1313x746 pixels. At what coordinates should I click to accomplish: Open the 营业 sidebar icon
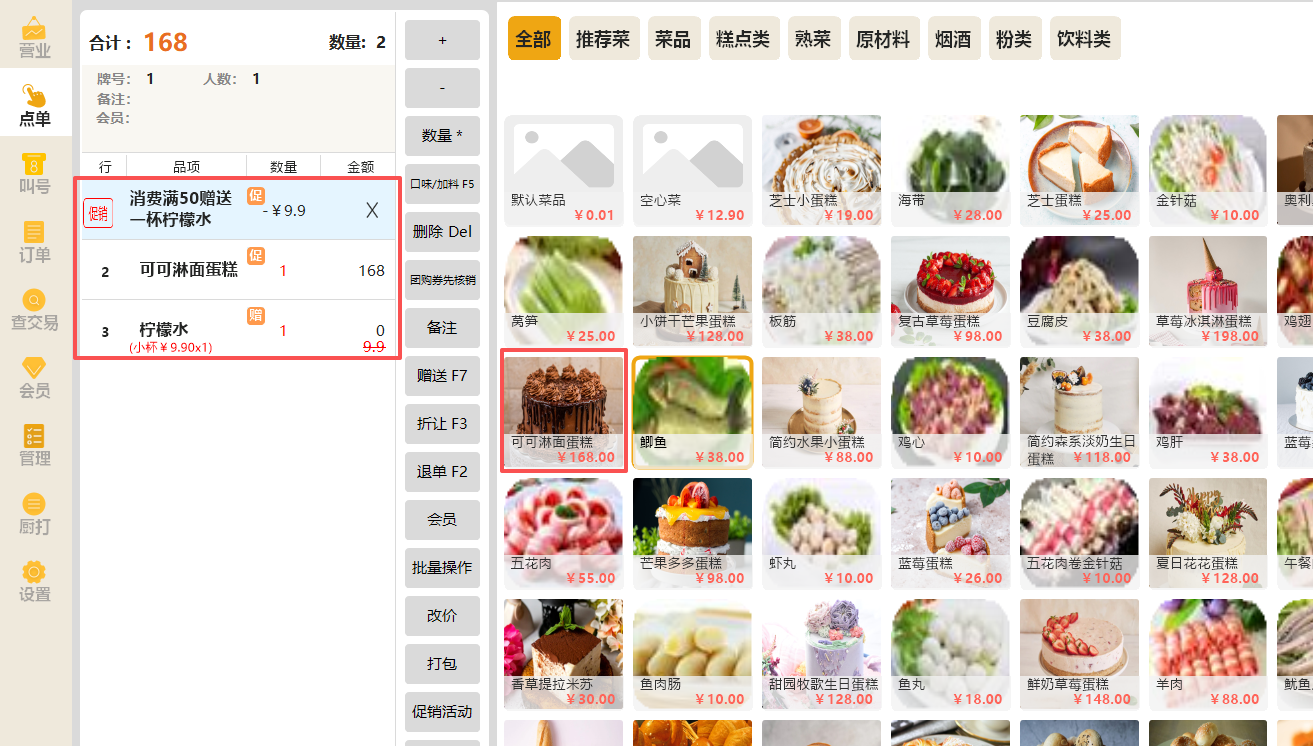pos(35,38)
